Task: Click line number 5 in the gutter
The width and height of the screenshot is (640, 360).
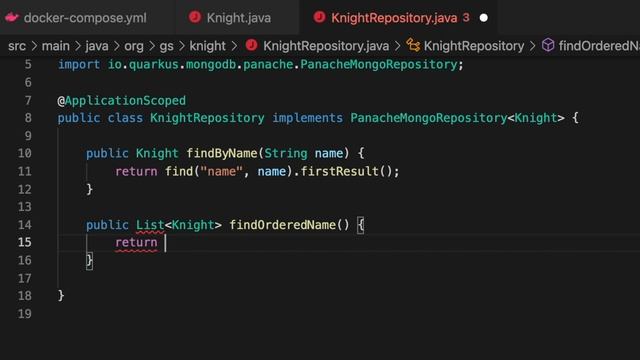Action: click(x=28, y=64)
